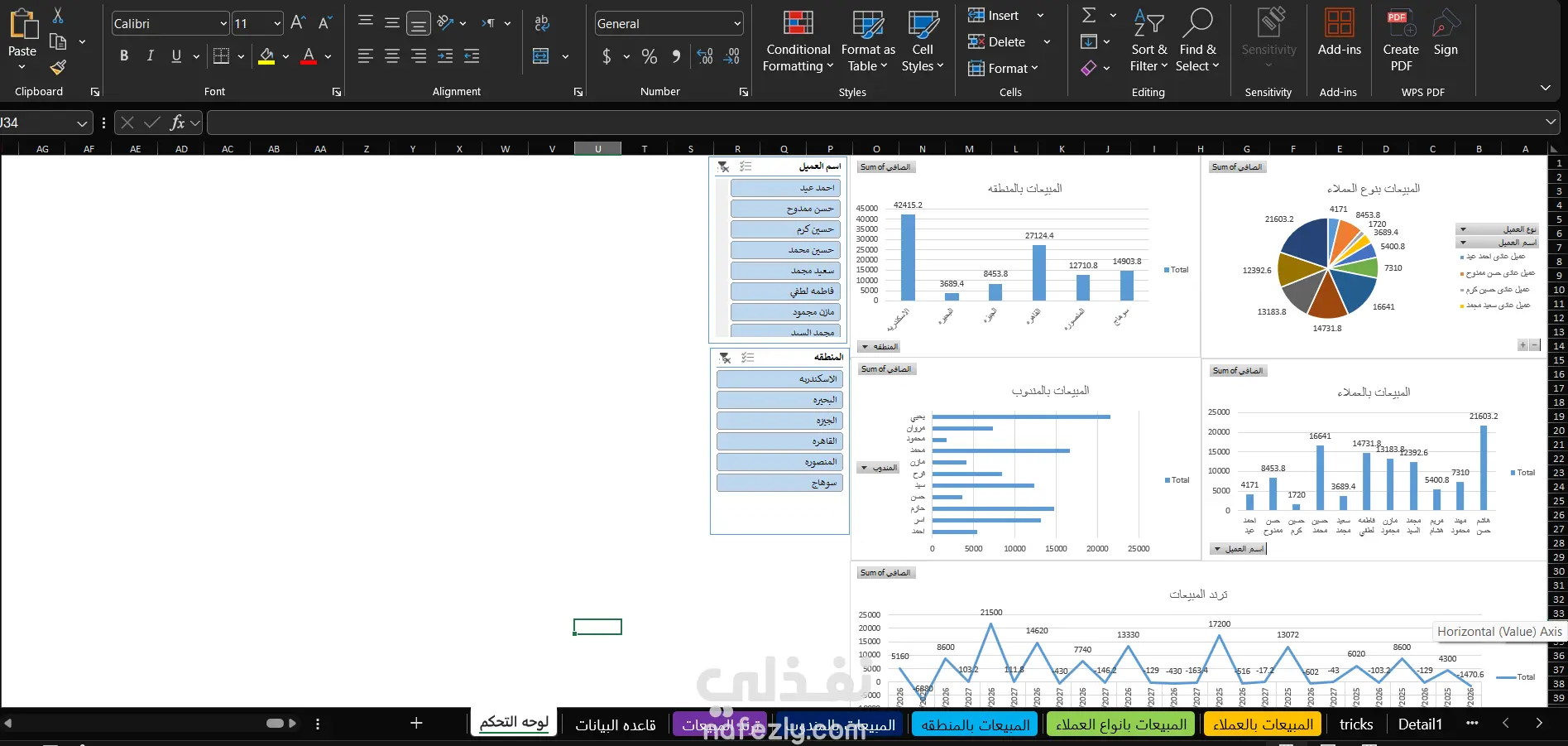Open the Sort & Filter menu
Screen dimensions: 1568x746
[1148, 40]
